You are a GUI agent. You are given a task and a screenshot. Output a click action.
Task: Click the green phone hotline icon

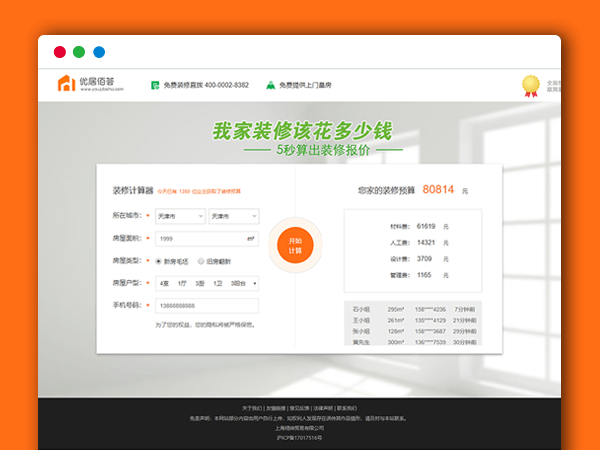click(x=154, y=85)
